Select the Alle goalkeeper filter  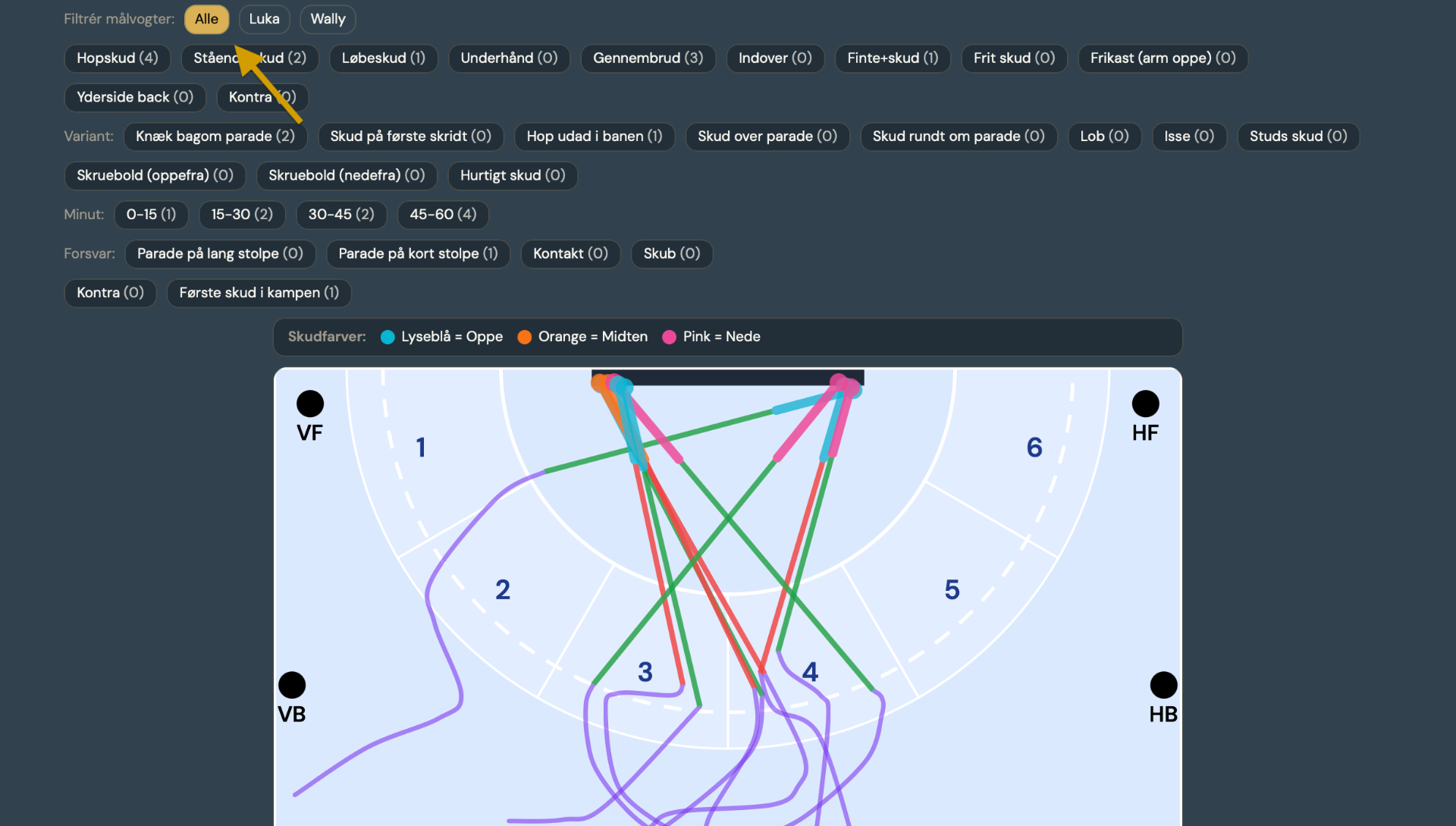(x=206, y=19)
